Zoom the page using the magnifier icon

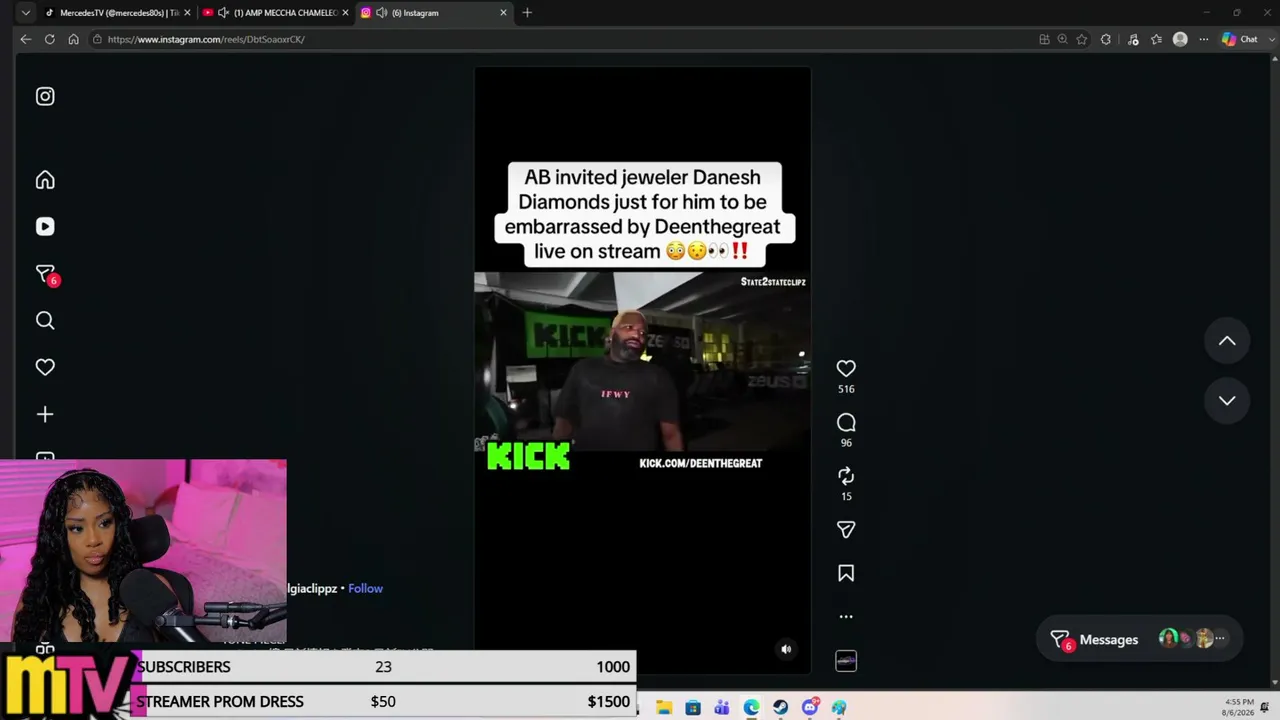pyautogui.click(x=1062, y=39)
